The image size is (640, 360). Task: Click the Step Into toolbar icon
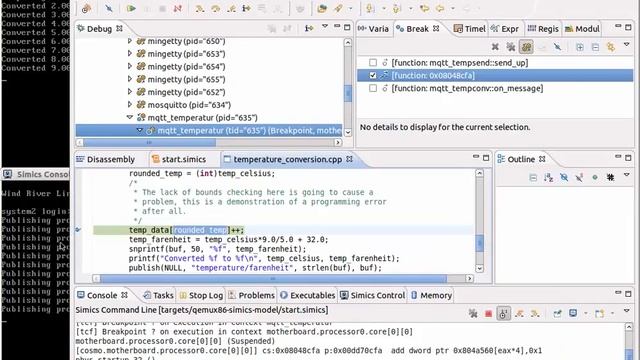click(x=200, y=8)
